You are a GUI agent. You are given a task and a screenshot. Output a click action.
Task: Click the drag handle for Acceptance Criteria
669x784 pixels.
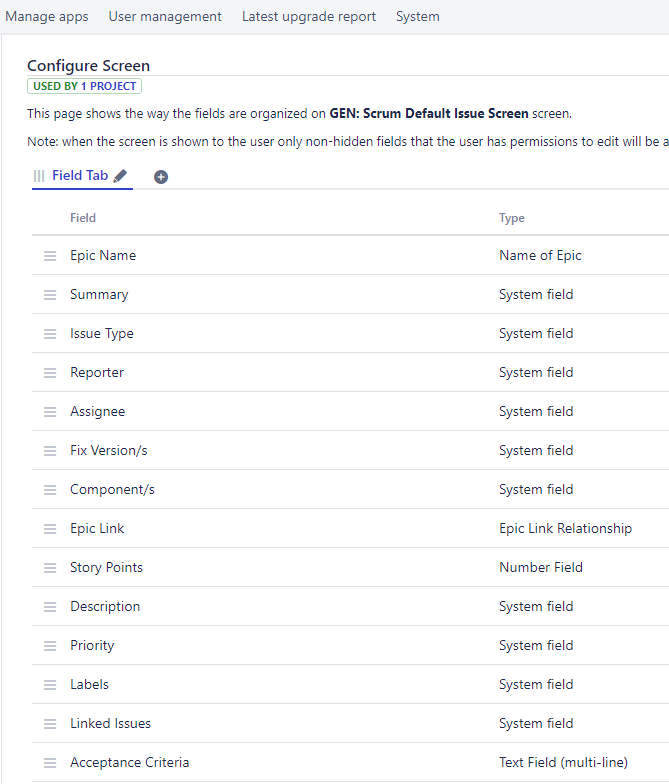click(x=50, y=763)
